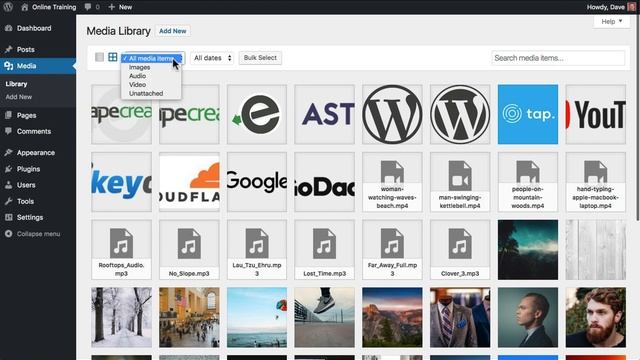Open the Media sidebar menu
The height and width of the screenshot is (360, 640).
(x=38, y=66)
